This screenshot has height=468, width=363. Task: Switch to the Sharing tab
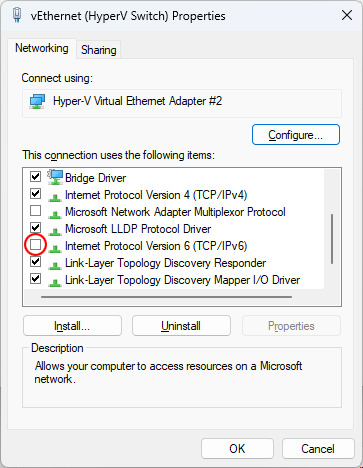pyautogui.click(x=99, y=50)
